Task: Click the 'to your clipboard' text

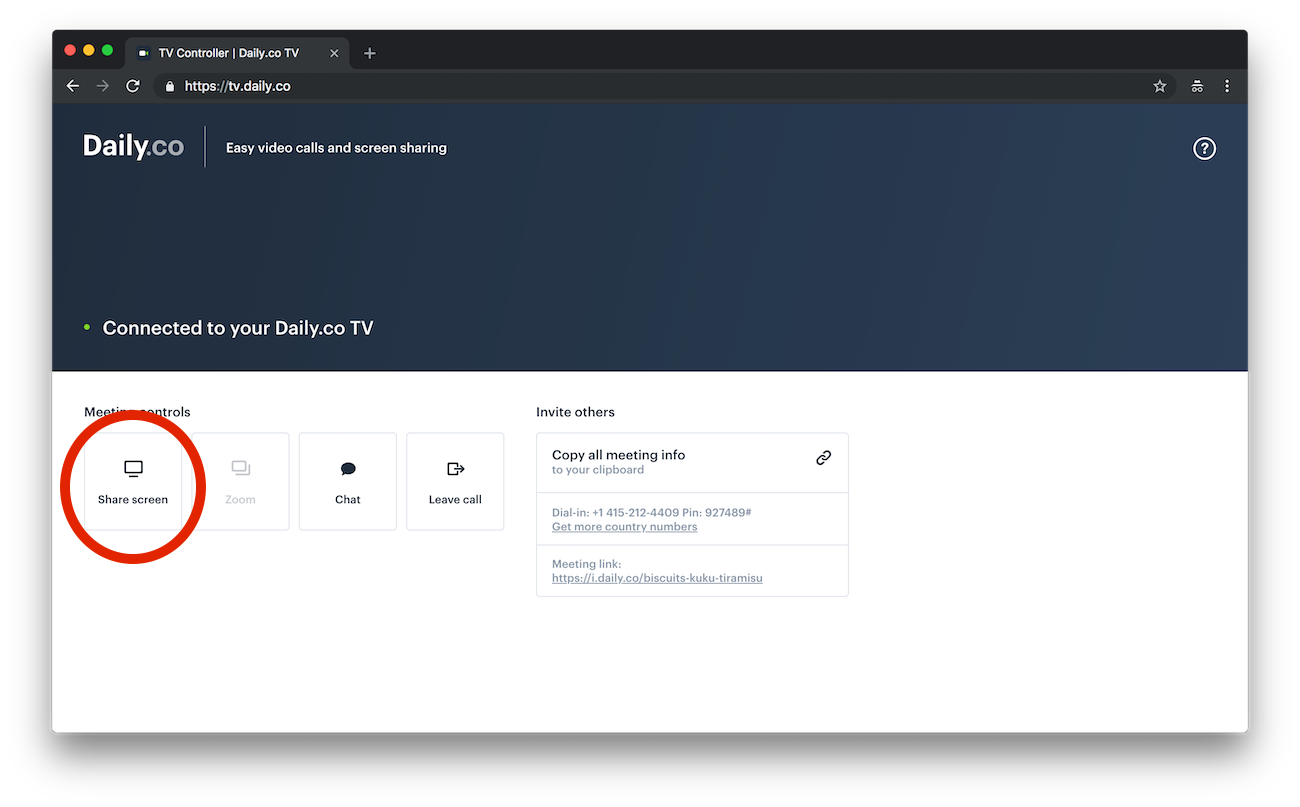Action: point(598,470)
